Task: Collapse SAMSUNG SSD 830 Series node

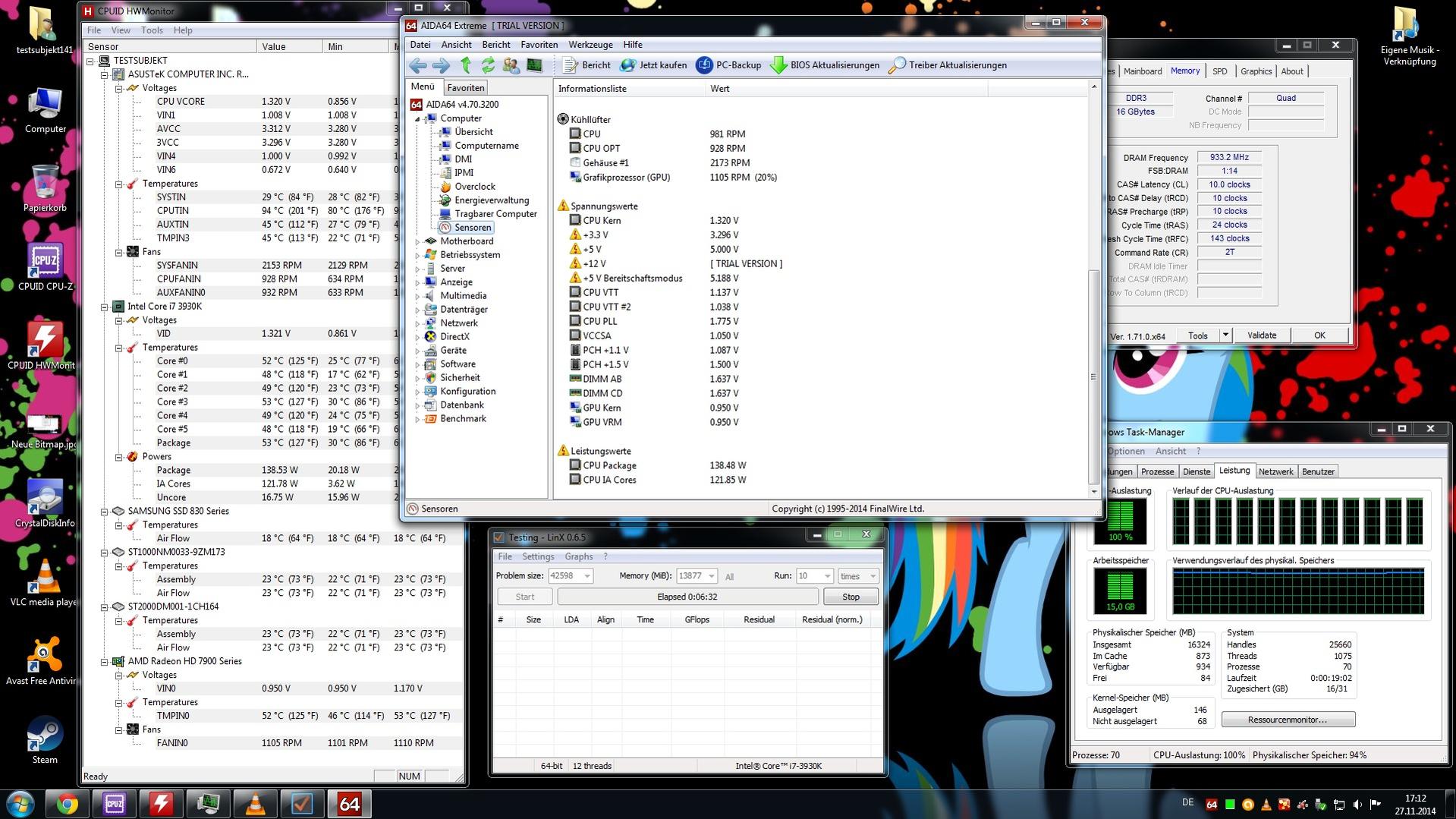Action: tap(105, 512)
